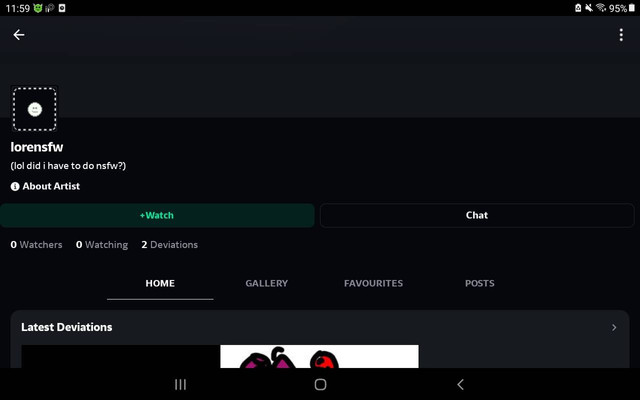Tap the Android navigation back chevron
The image size is (640, 400).
[x=460, y=384]
